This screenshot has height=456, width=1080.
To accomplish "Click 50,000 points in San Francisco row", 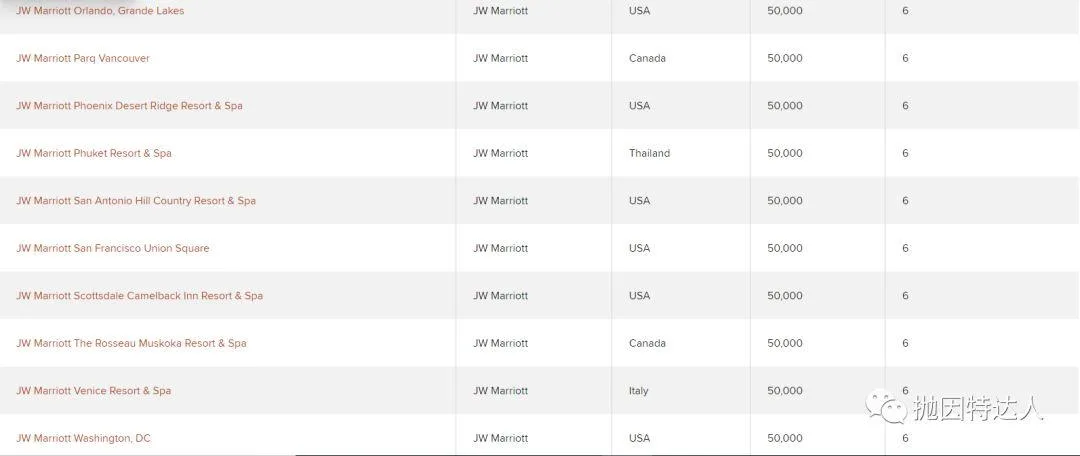I will (x=785, y=249).
